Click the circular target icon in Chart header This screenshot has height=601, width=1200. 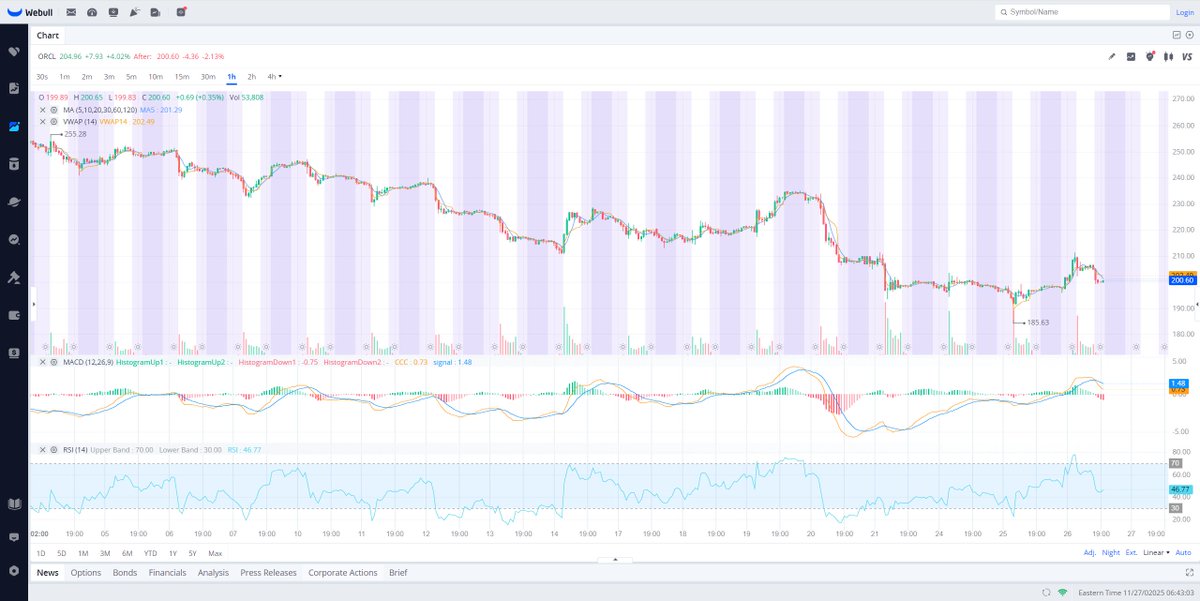tap(1190, 35)
